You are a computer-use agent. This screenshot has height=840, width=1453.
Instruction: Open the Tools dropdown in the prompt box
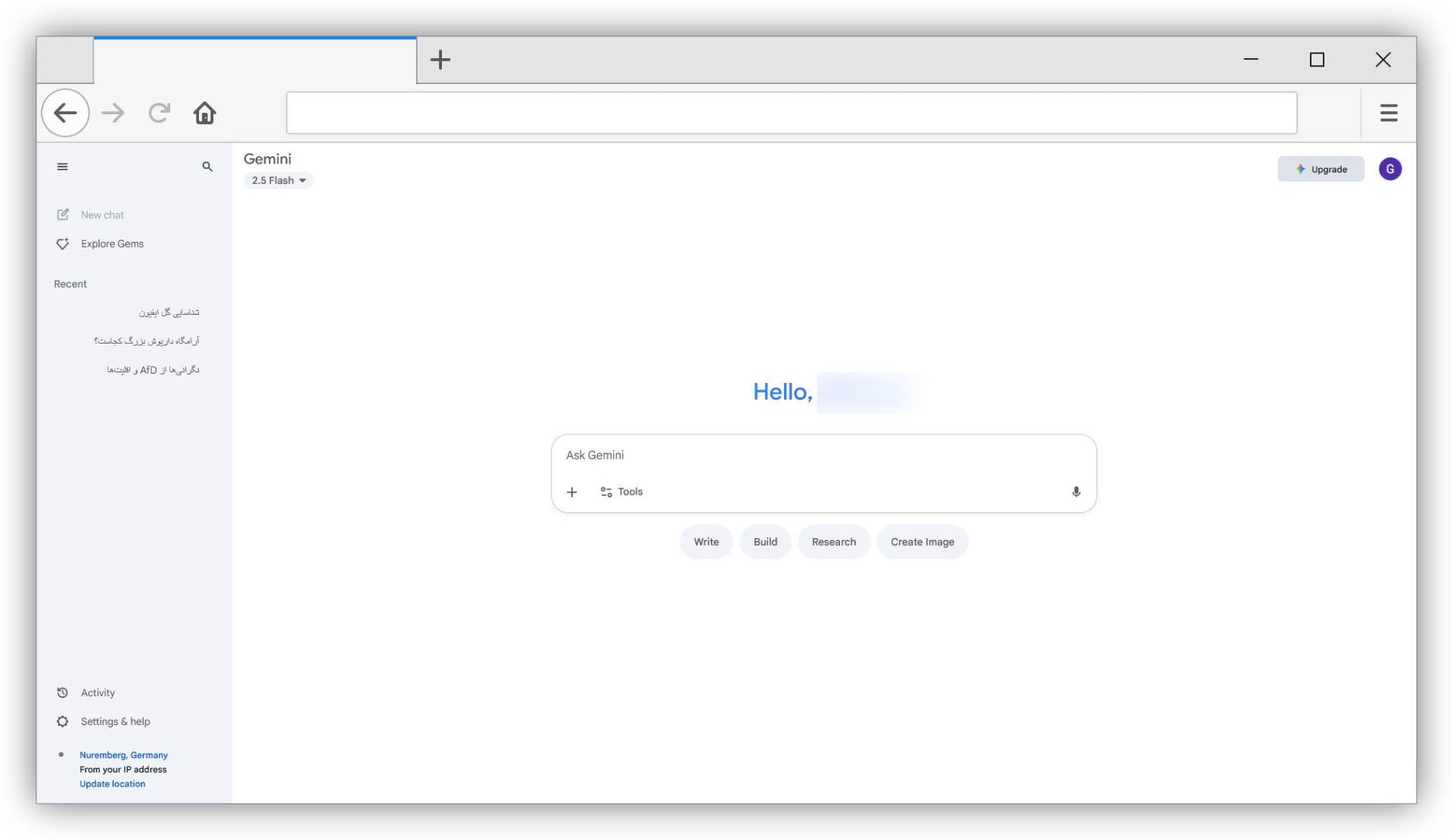click(x=621, y=492)
